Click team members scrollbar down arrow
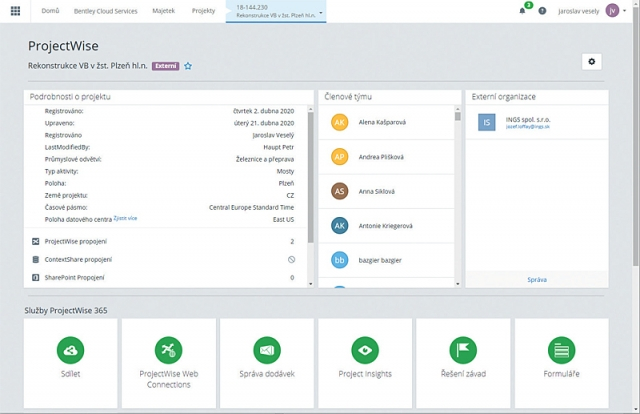The width and height of the screenshot is (640, 414). coord(458,284)
